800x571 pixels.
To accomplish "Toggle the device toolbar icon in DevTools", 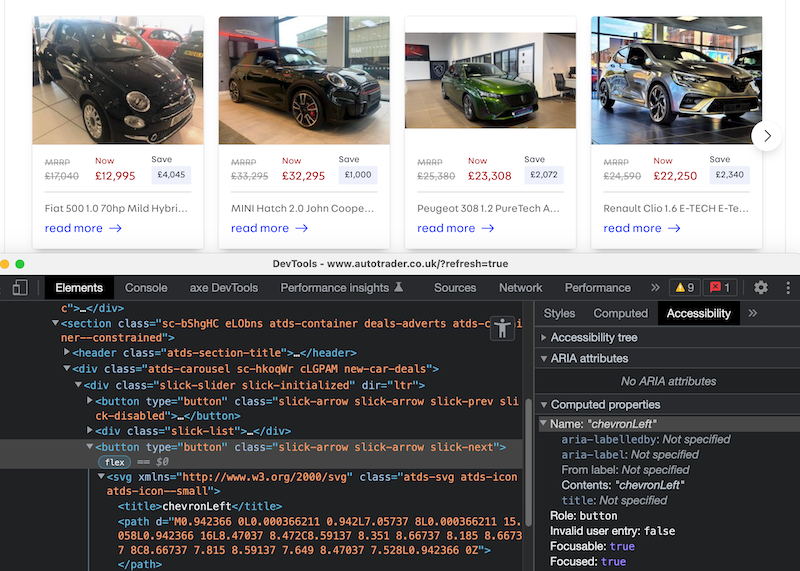I will coord(20,288).
